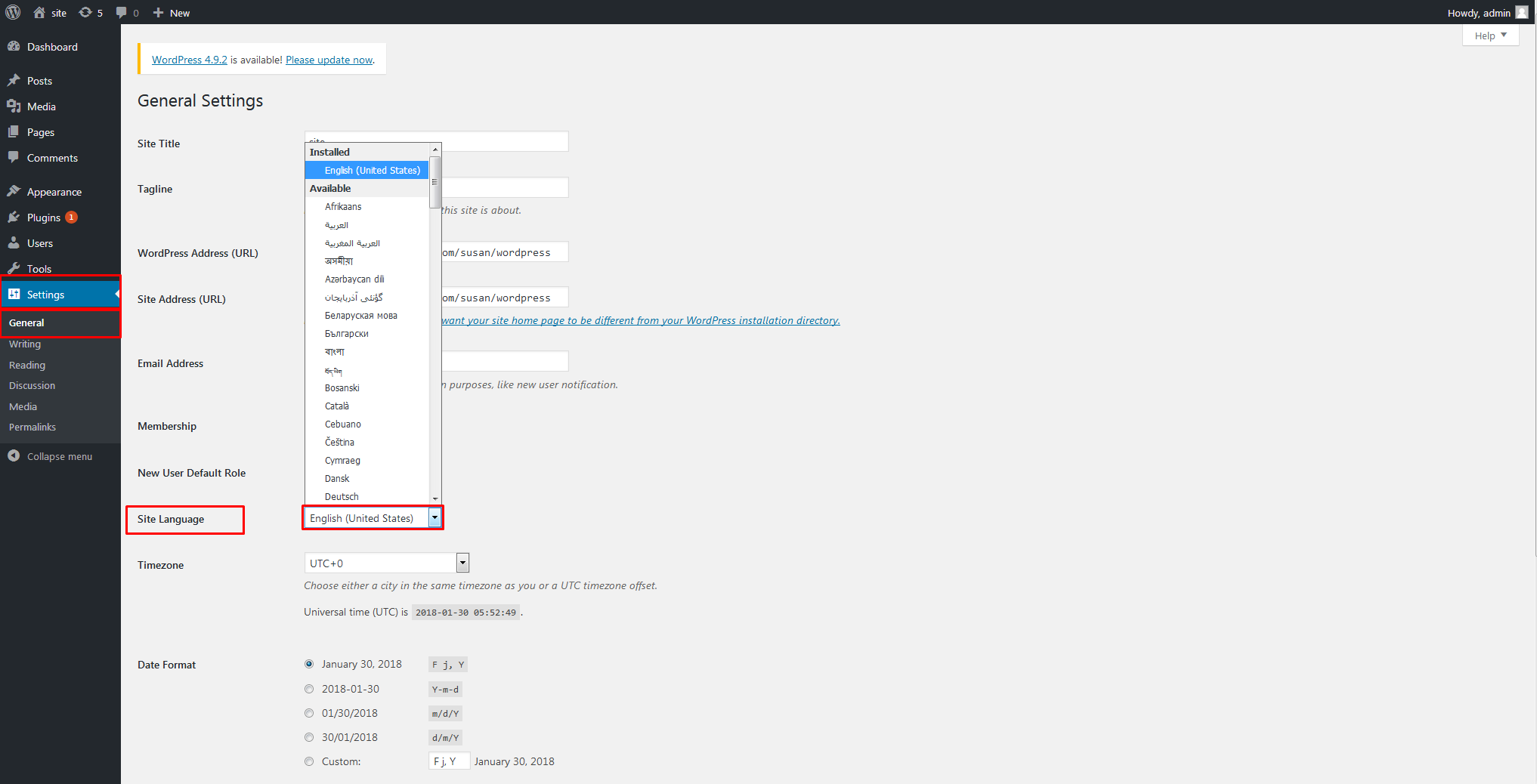
Task: Click the language list scrollbar up arrow
Action: pyautogui.click(x=435, y=149)
